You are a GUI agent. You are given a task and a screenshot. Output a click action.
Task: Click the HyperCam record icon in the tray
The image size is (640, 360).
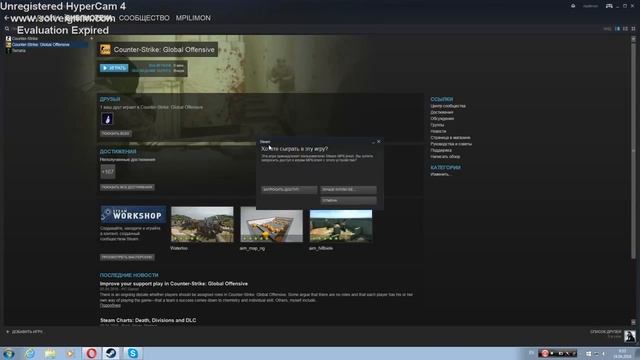pos(544,353)
